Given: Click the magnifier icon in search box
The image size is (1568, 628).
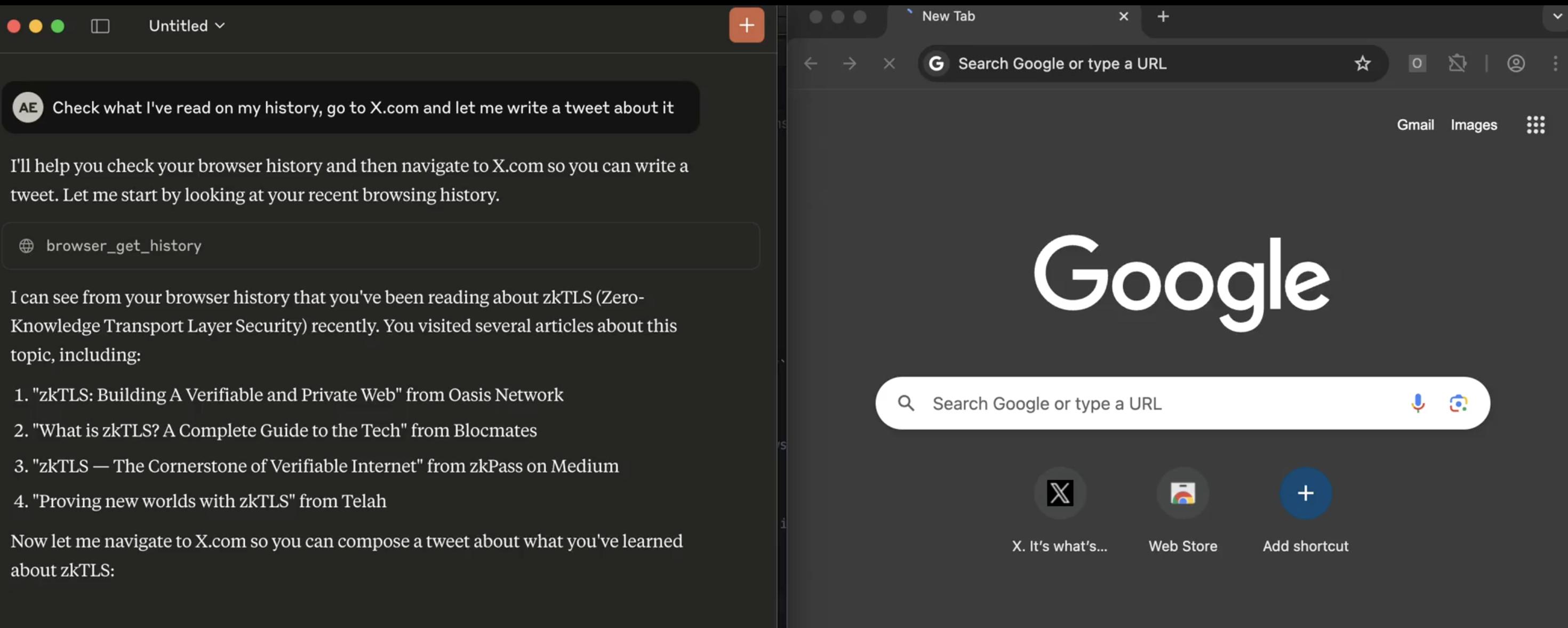Looking at the screenshot, I should (906, 403).
